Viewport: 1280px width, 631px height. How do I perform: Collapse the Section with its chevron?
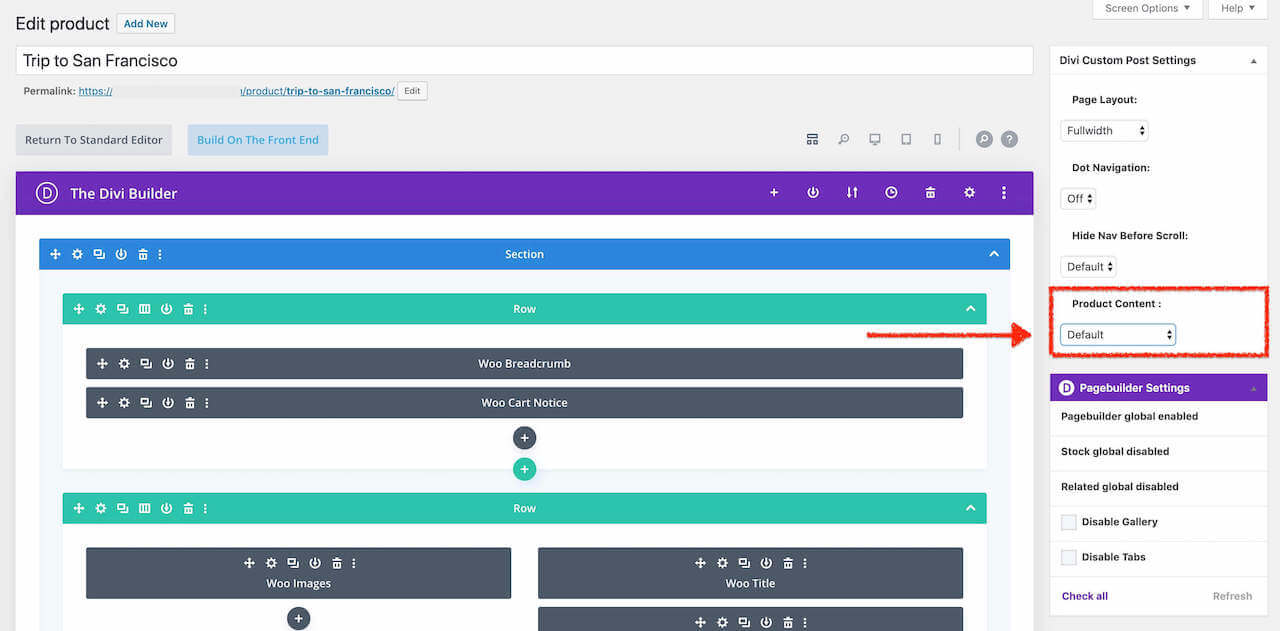994,254
